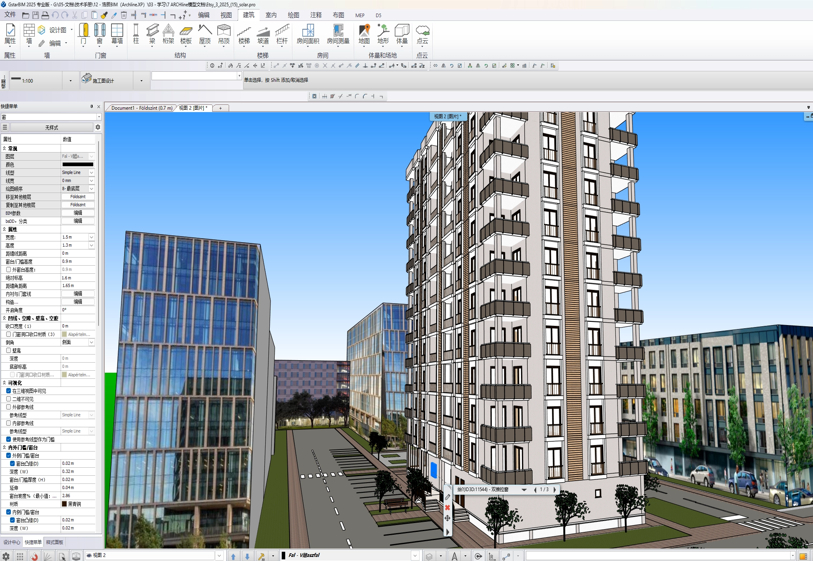Click the 黑青铜 material swatch
This screenshot has width=813, height=562.
tap(65, 504)
